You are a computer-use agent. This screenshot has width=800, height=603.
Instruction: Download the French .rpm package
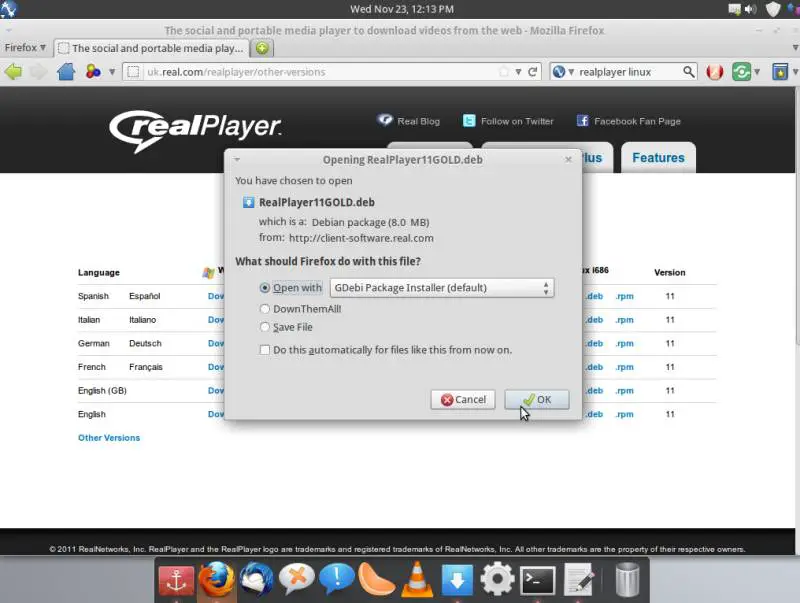click(x=624, y=367)
